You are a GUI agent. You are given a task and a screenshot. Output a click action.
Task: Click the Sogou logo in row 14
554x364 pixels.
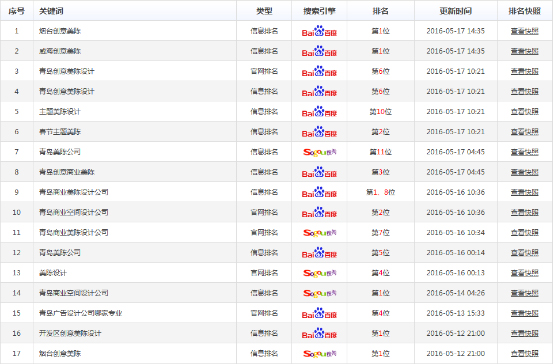tap(320, 293)
